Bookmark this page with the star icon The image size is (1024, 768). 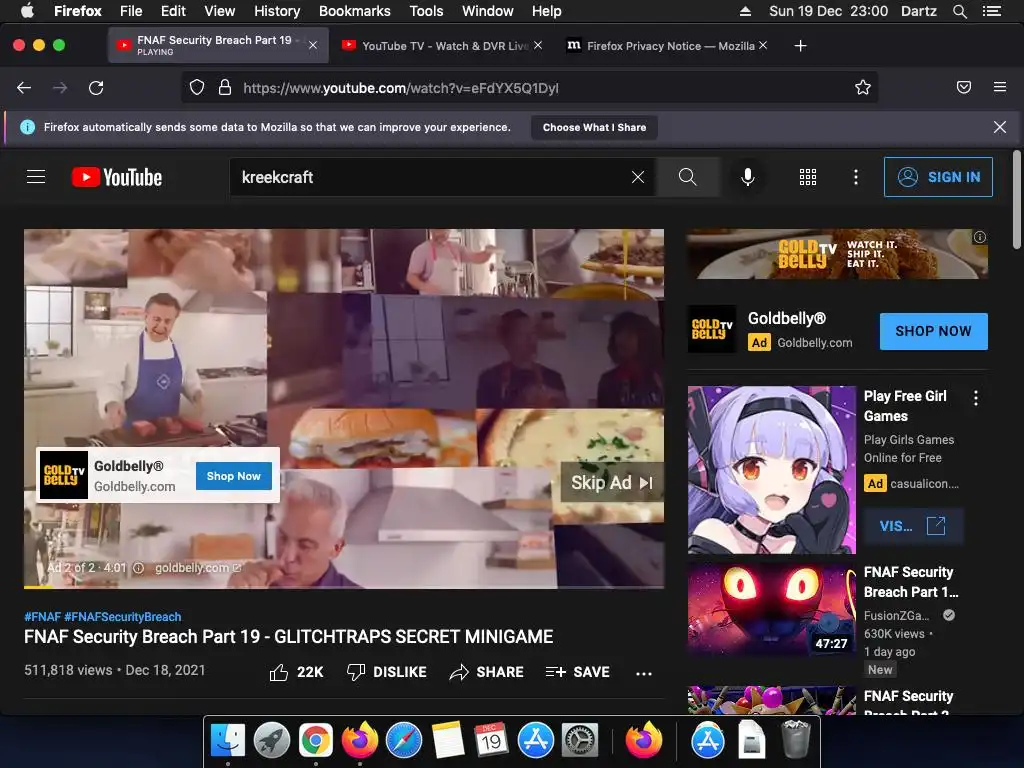863,88
